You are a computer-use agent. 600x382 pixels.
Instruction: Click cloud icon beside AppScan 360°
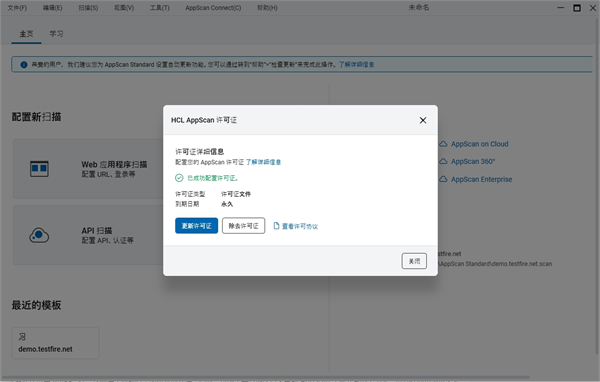coord(443,162)
